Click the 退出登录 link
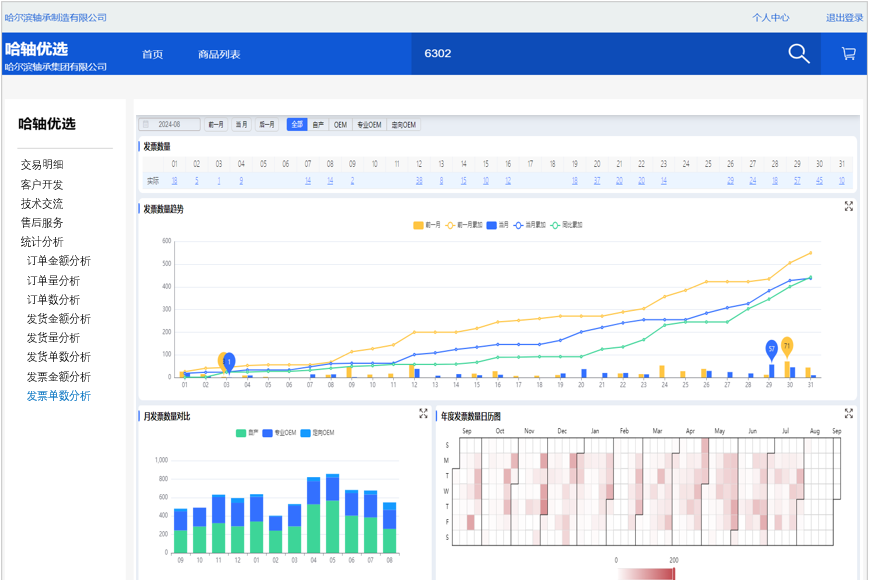870x580 pixels. coord(844,18)
